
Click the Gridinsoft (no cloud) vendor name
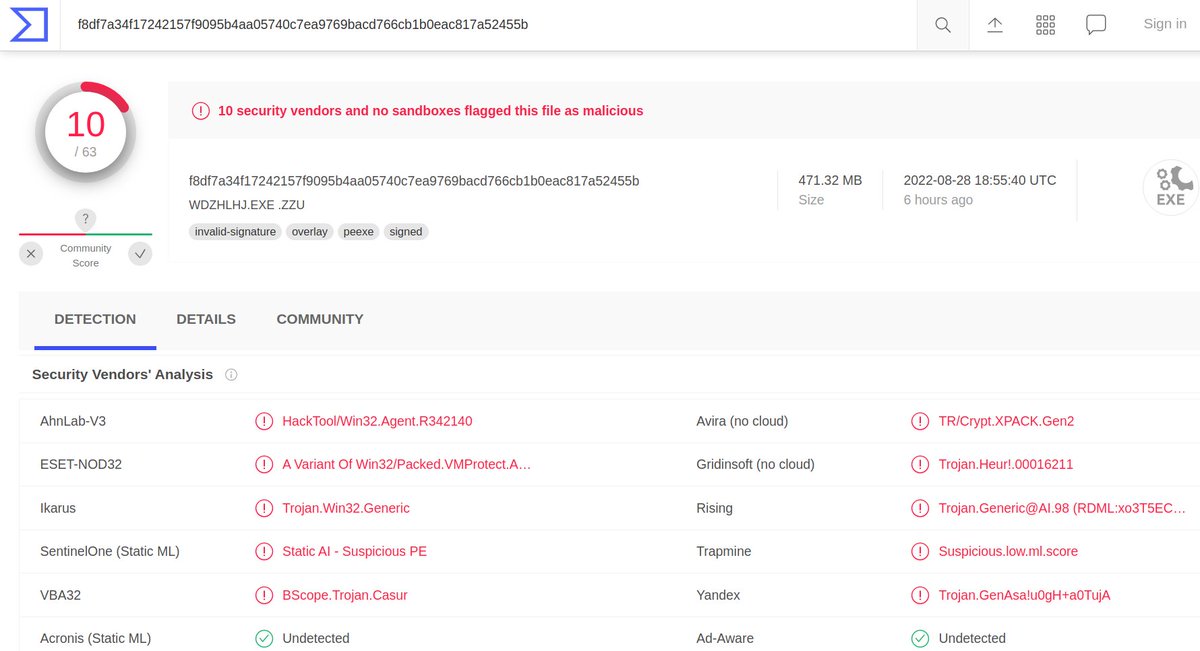tap(755, 464)
